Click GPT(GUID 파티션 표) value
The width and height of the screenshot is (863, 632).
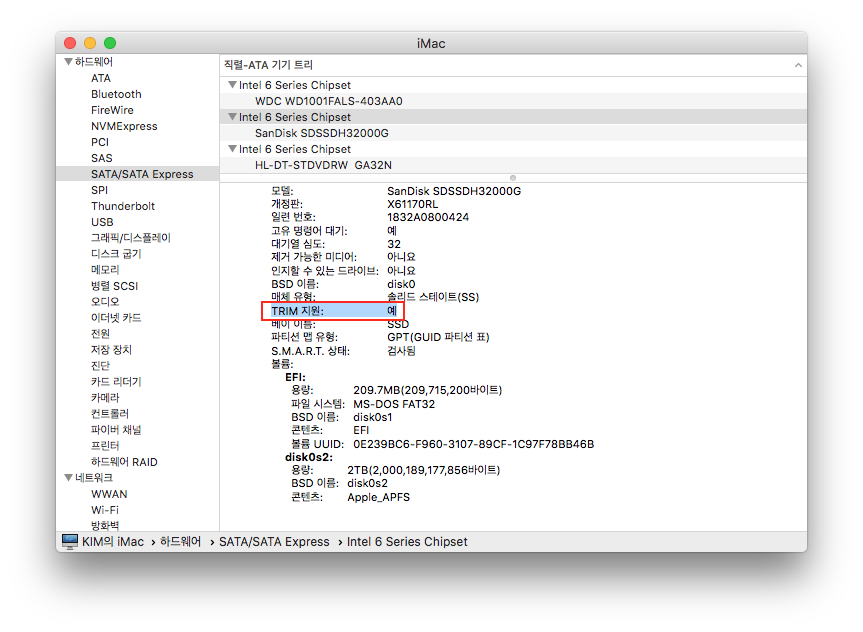click(x=438, y=337)
